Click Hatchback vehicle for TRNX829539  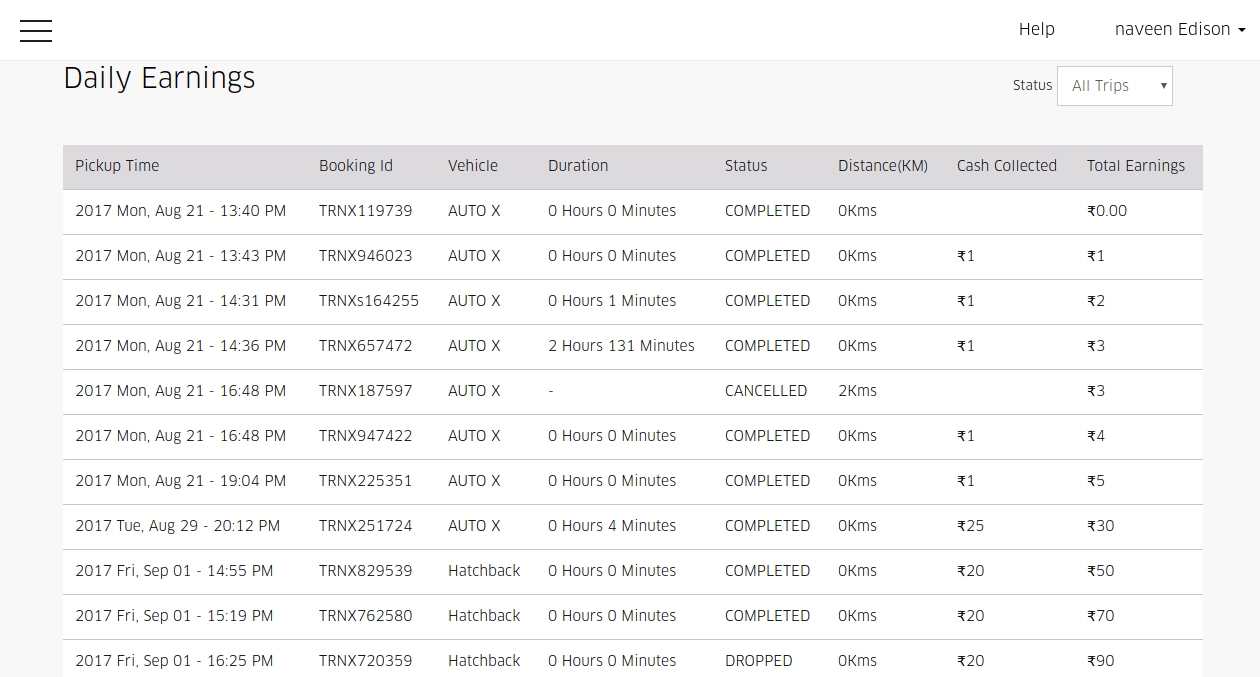coord(484,571)
